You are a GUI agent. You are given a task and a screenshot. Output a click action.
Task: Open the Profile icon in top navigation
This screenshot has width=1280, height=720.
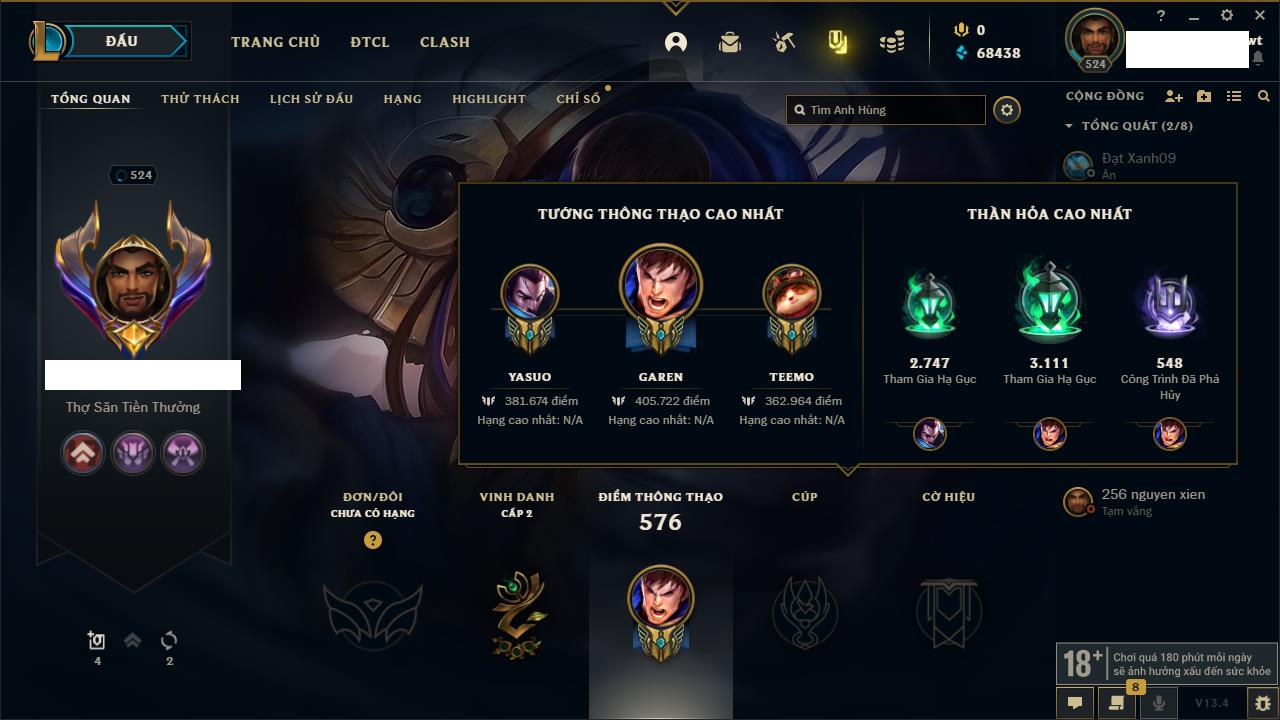(x=676, y=42)
